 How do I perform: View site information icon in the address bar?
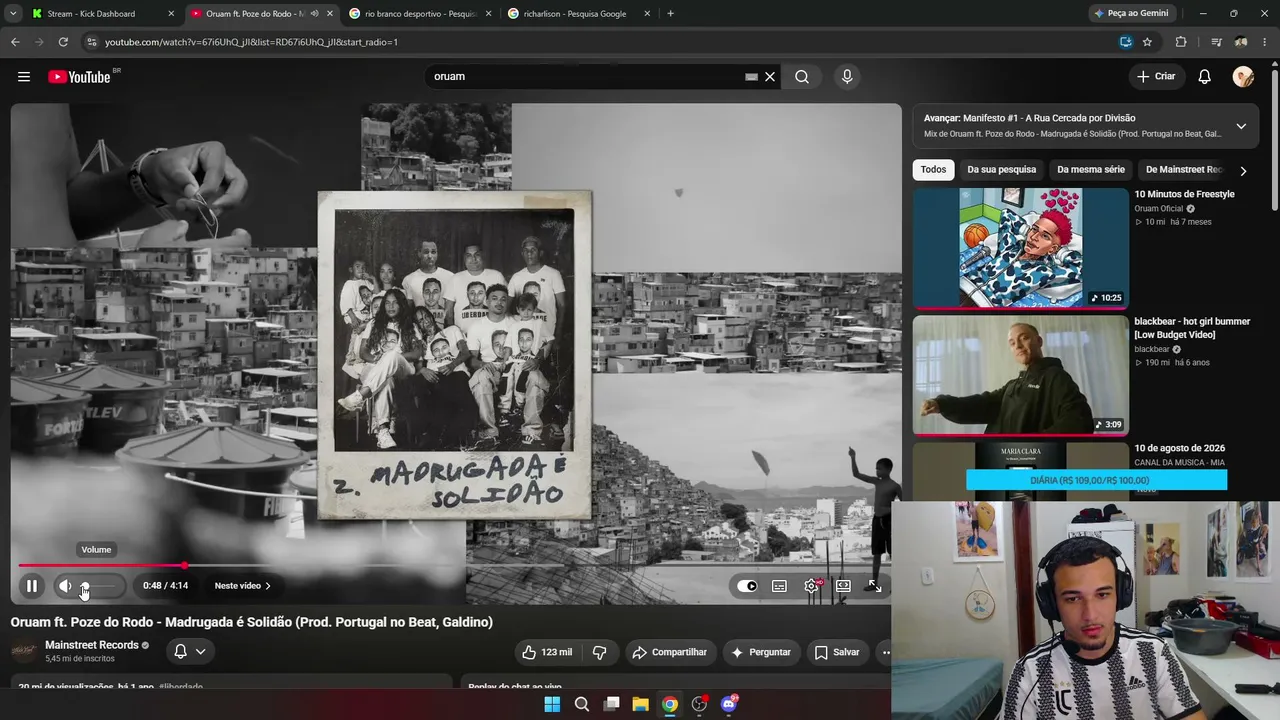pyautogui.click(x=92, y=42)
